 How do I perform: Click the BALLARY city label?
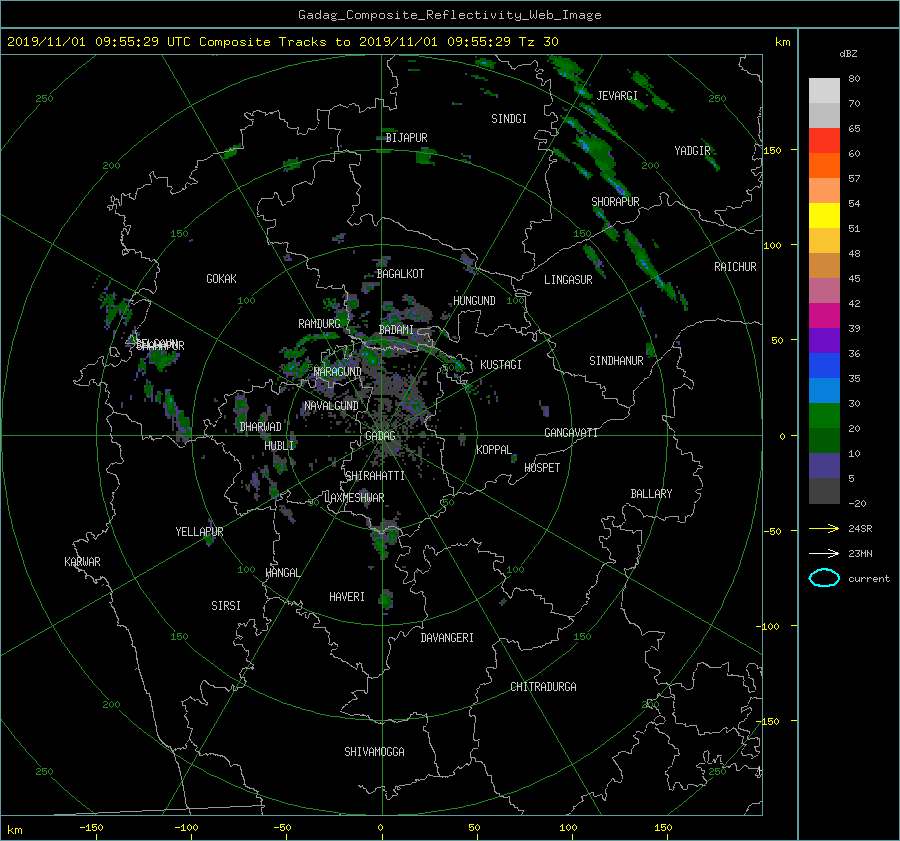(x=651, y=494)
